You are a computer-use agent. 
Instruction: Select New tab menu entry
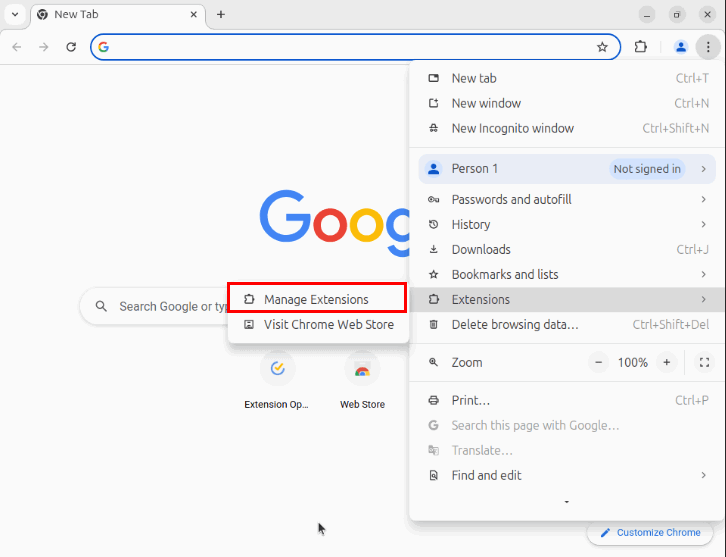tap(567, 78)
